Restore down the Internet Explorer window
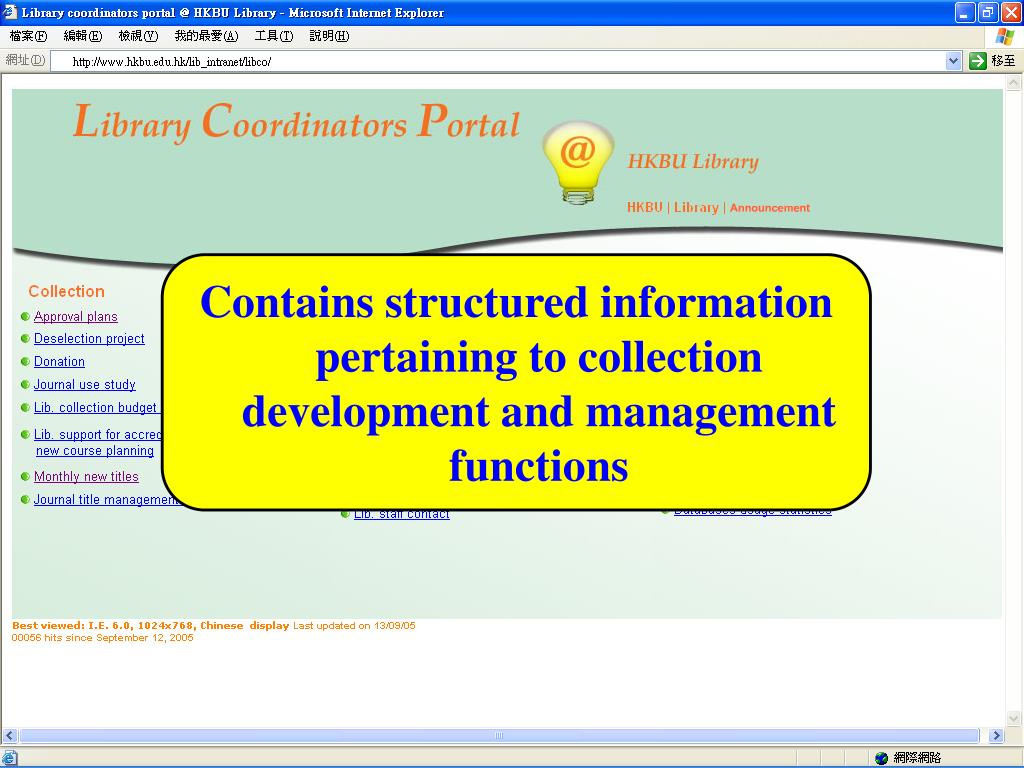The width and height of the screenshot is (1024, 768). pyautogui.click(x=988, y=12)
